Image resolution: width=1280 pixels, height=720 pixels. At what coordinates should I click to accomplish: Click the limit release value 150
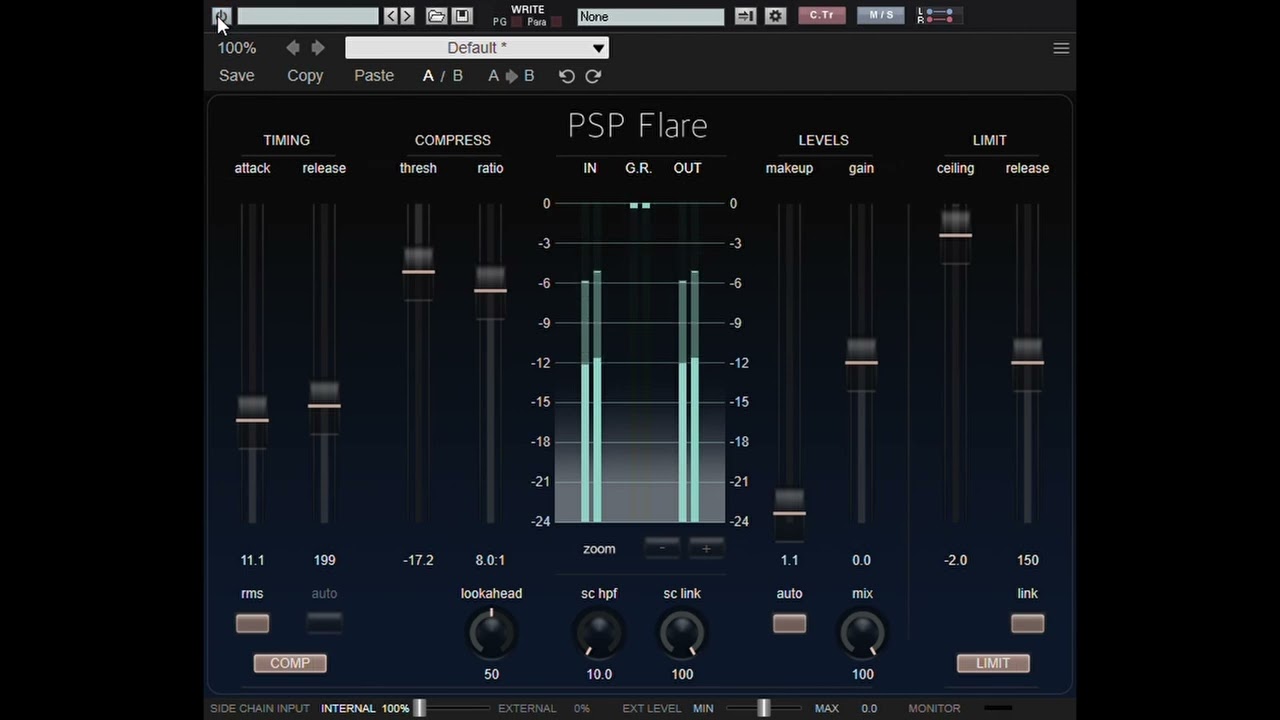coord(1027,560)
